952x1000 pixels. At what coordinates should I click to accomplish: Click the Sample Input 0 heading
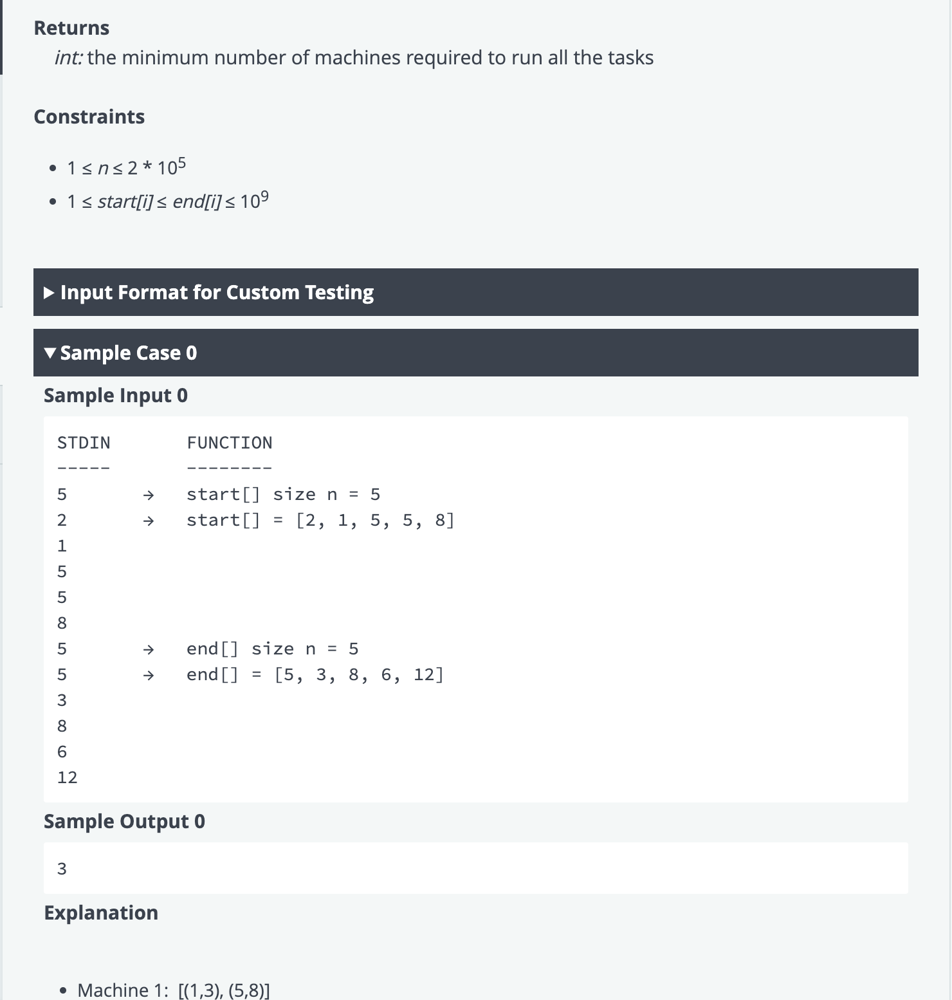115,396
